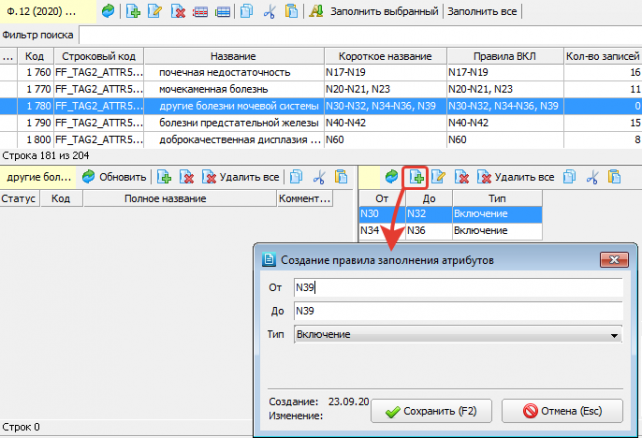The width and height of the screenshot is (642, 438).
Task: Add a new record in the top toolbar
Action: click(133, 11)
